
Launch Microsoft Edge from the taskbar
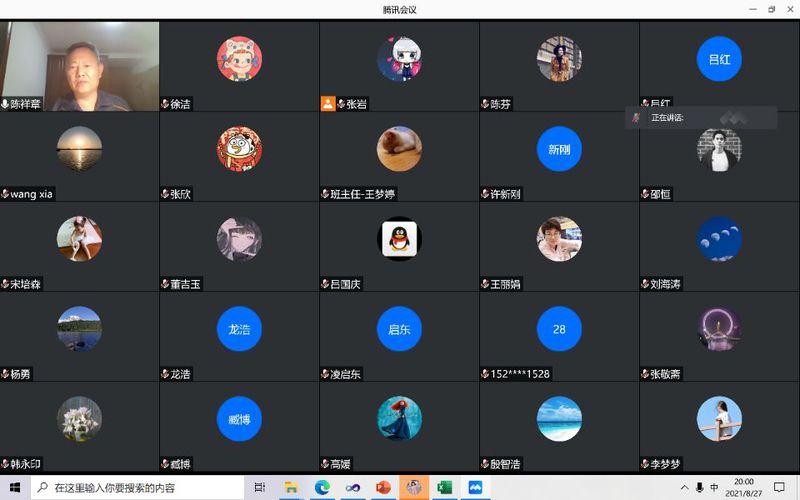(321, 487)
